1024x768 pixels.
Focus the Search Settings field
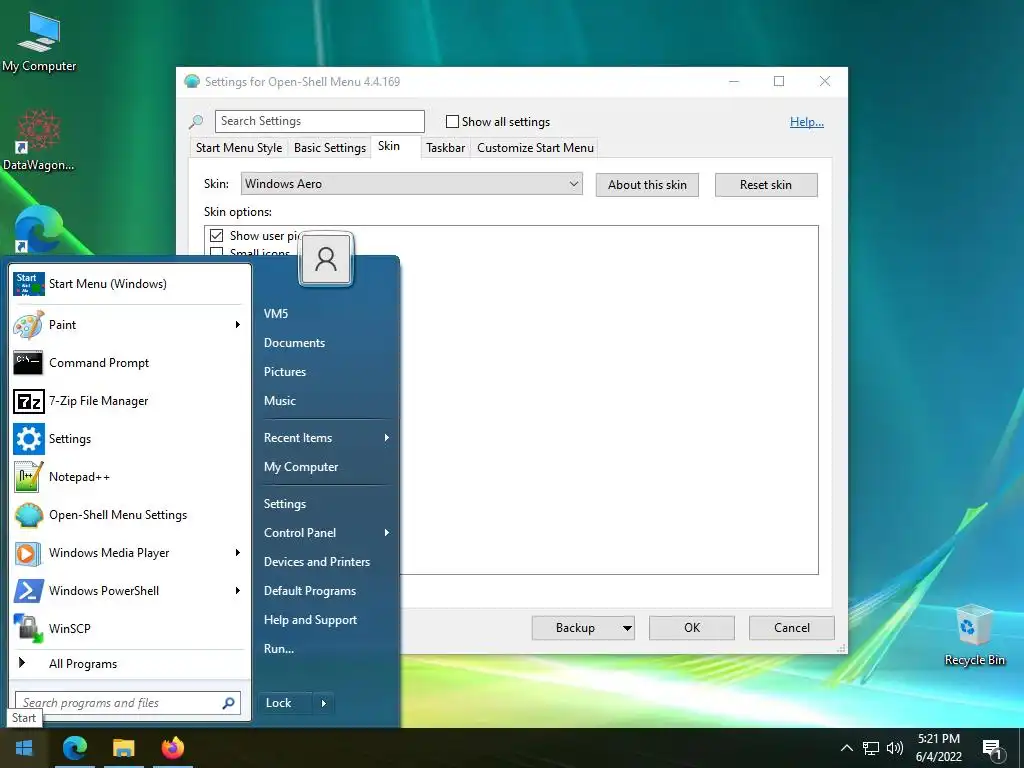click(319, 121)
